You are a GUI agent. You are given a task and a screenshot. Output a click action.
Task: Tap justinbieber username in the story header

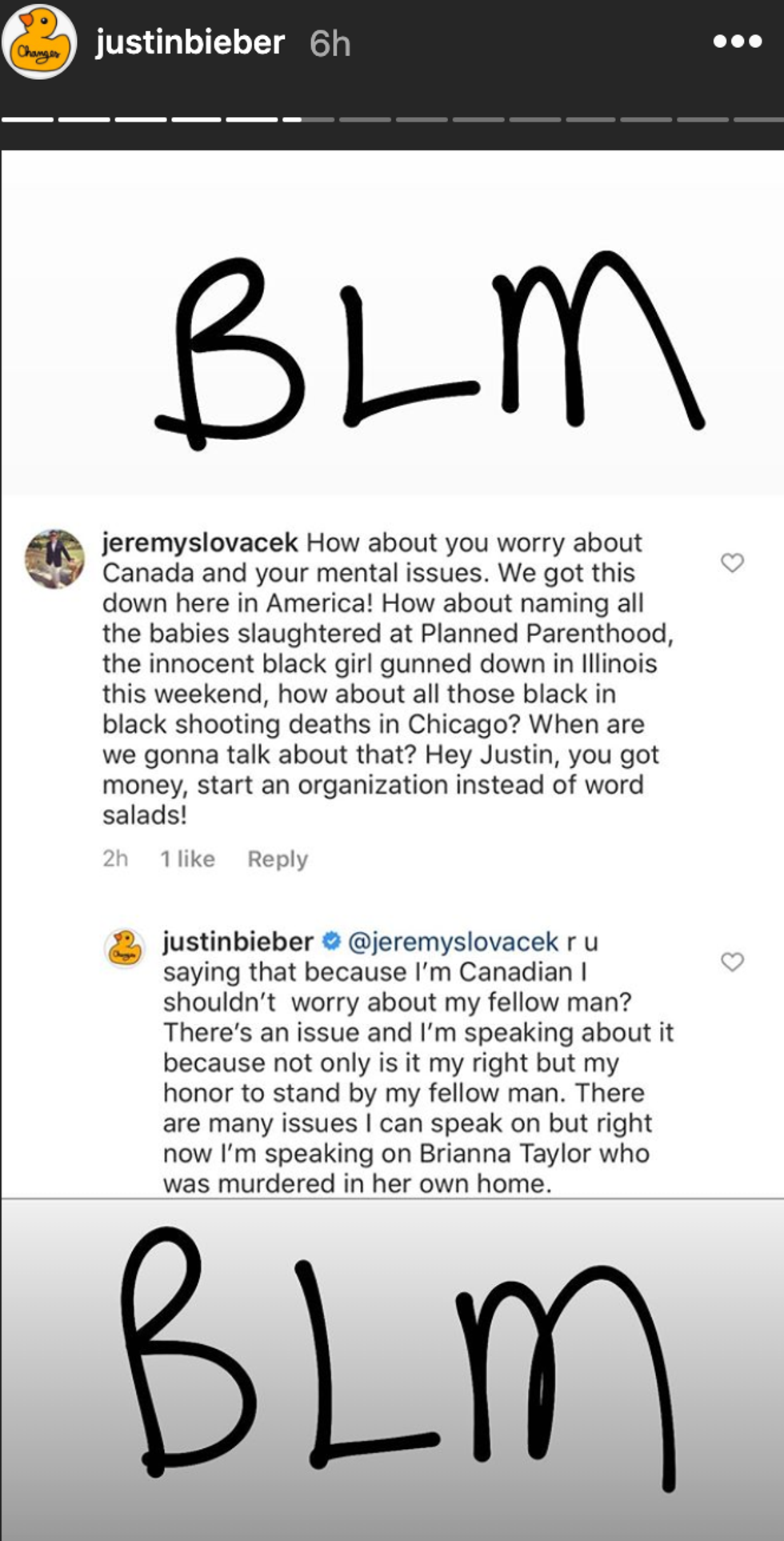pos(190,42)
